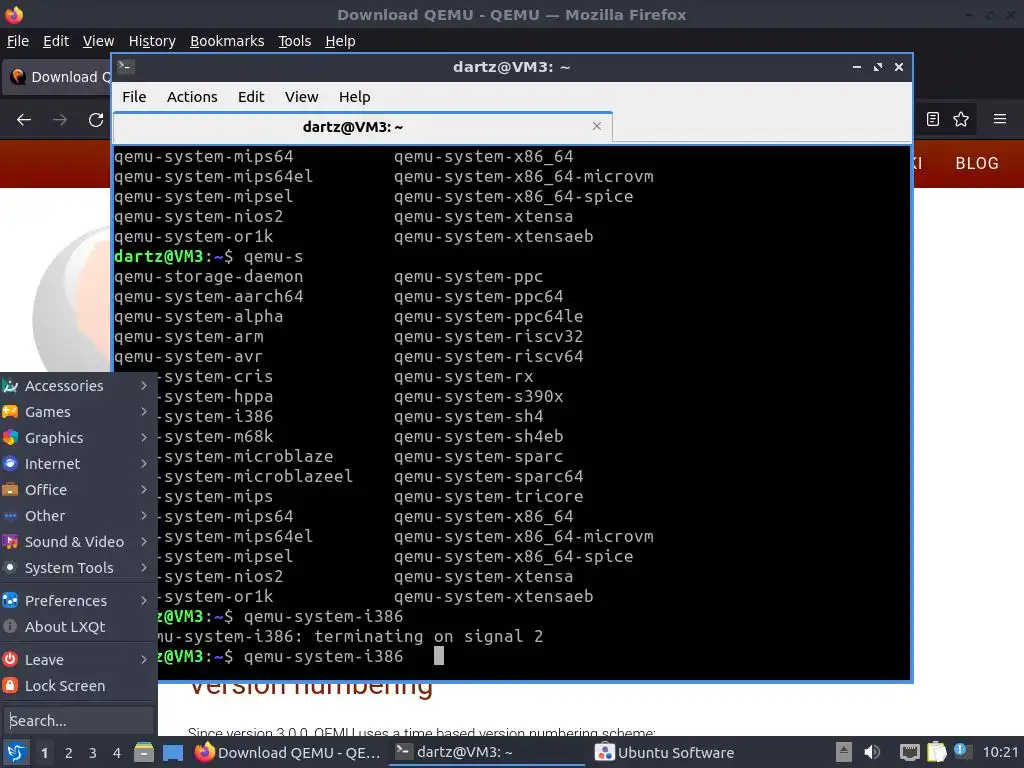
Task: Open BLOG link on QEMU site
Action: click(x=977, y=163)
